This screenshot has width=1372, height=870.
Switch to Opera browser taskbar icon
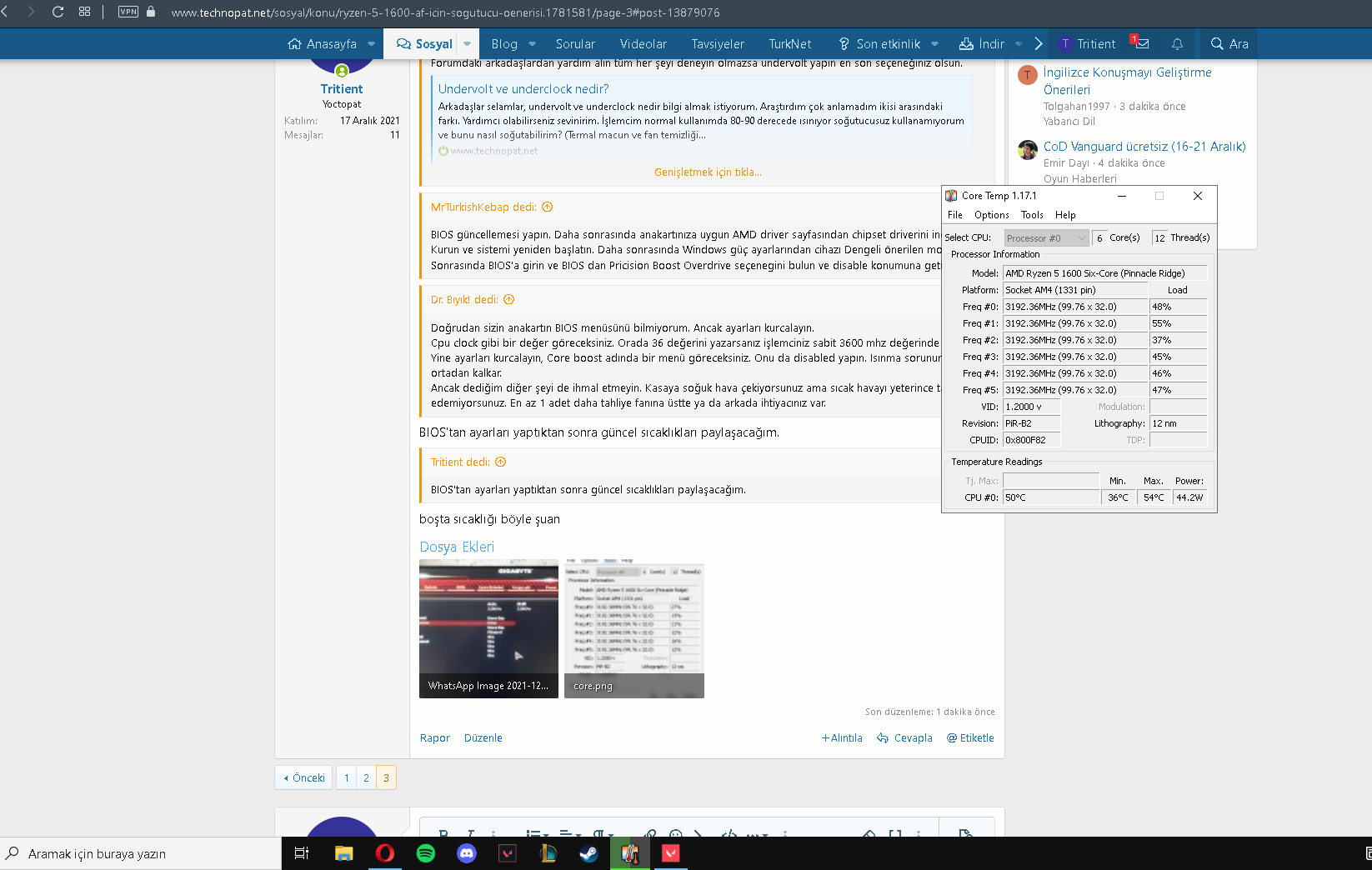point(385,853)
